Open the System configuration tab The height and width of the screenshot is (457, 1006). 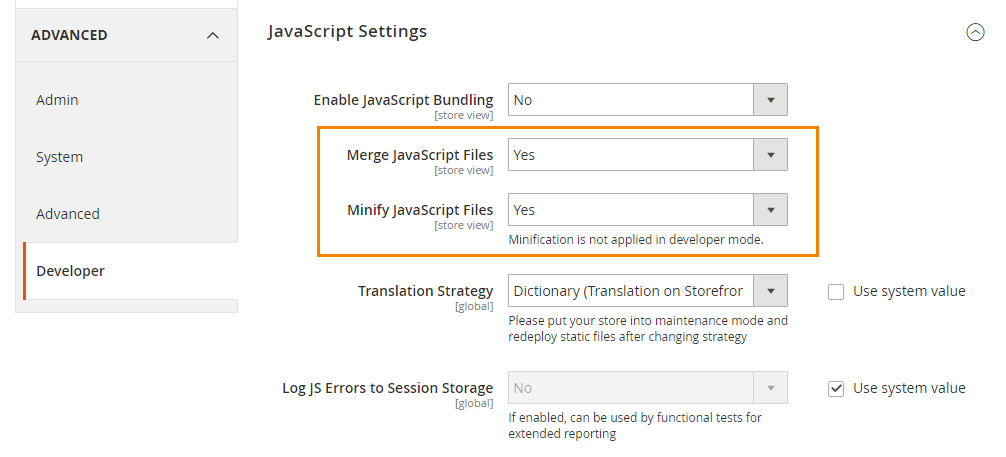tap(60, 157)
